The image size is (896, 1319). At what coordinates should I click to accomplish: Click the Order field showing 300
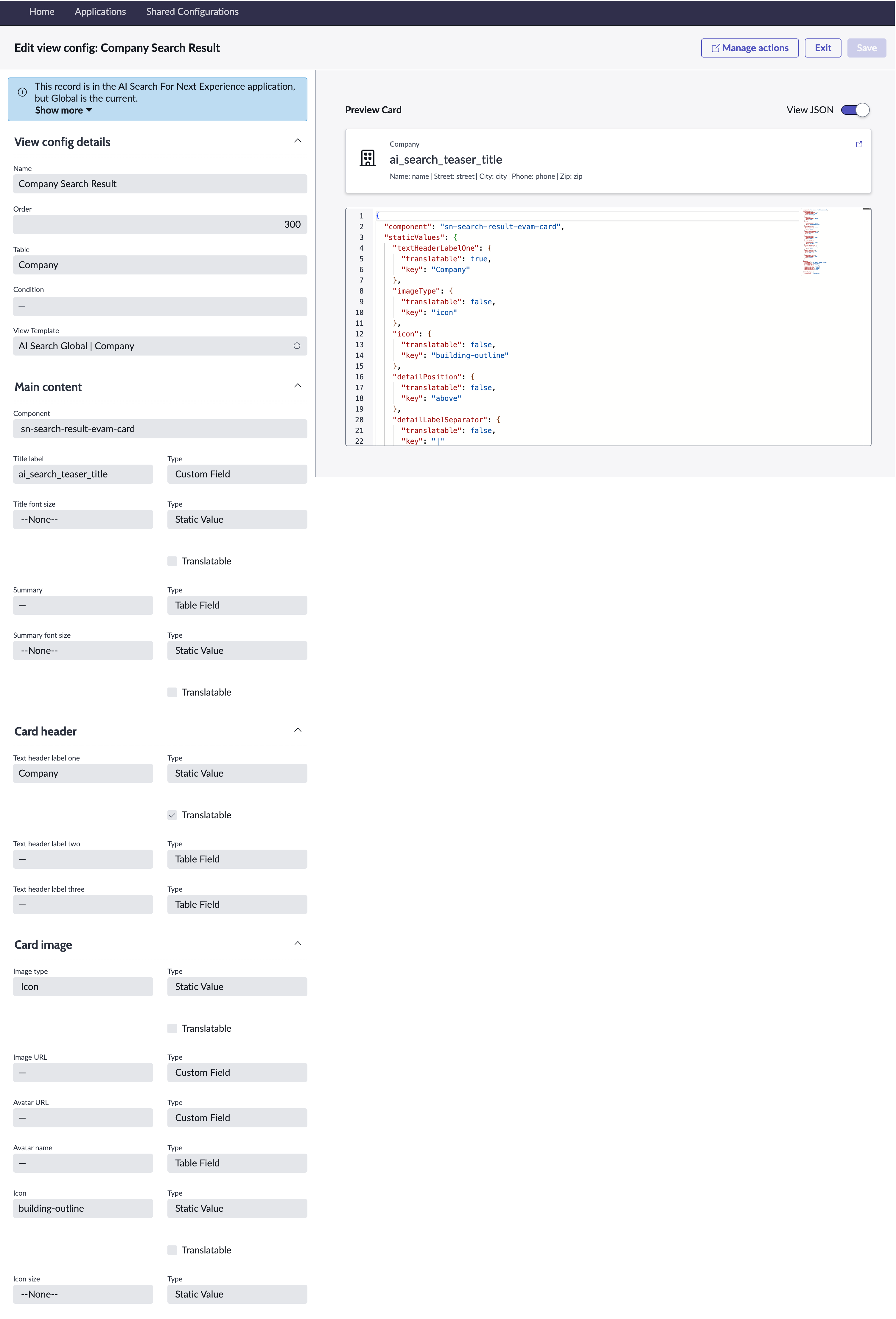(160, 224)
